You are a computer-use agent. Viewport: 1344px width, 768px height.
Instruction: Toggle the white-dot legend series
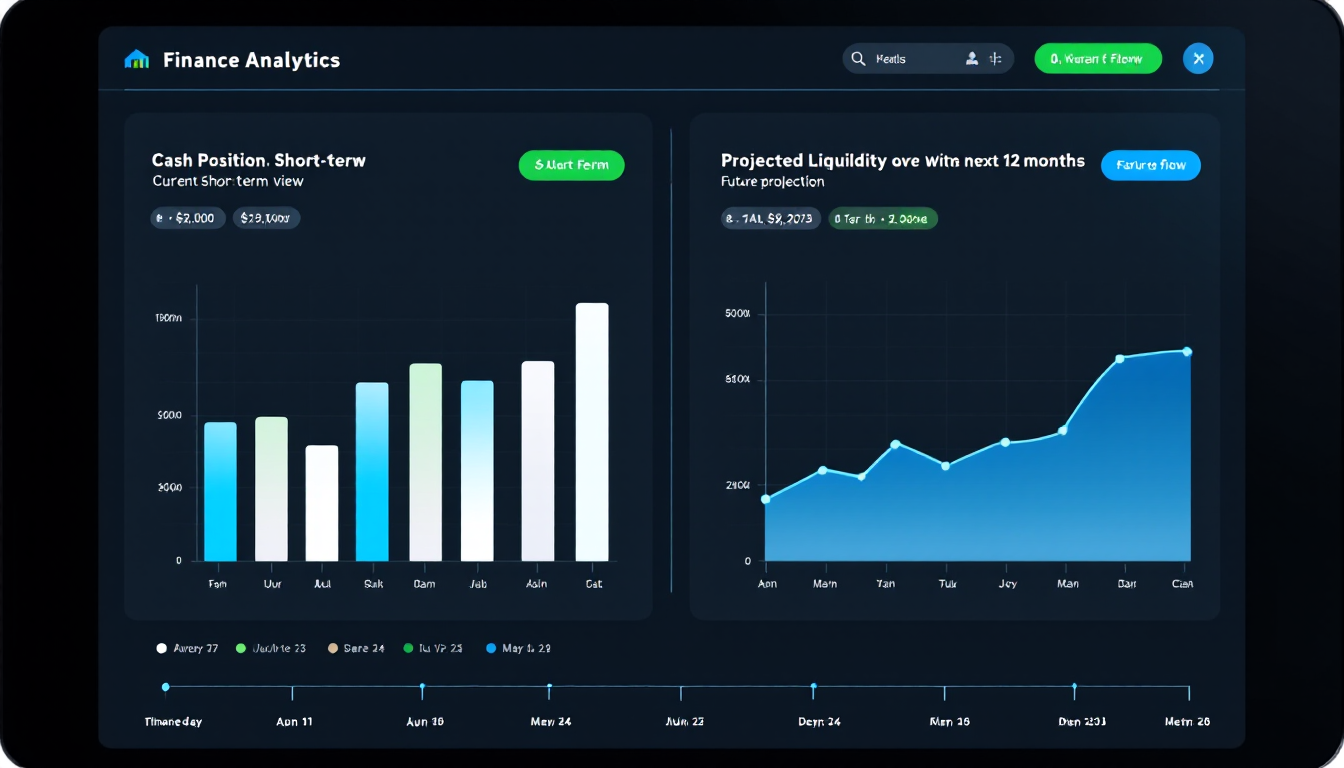point(188,648)
